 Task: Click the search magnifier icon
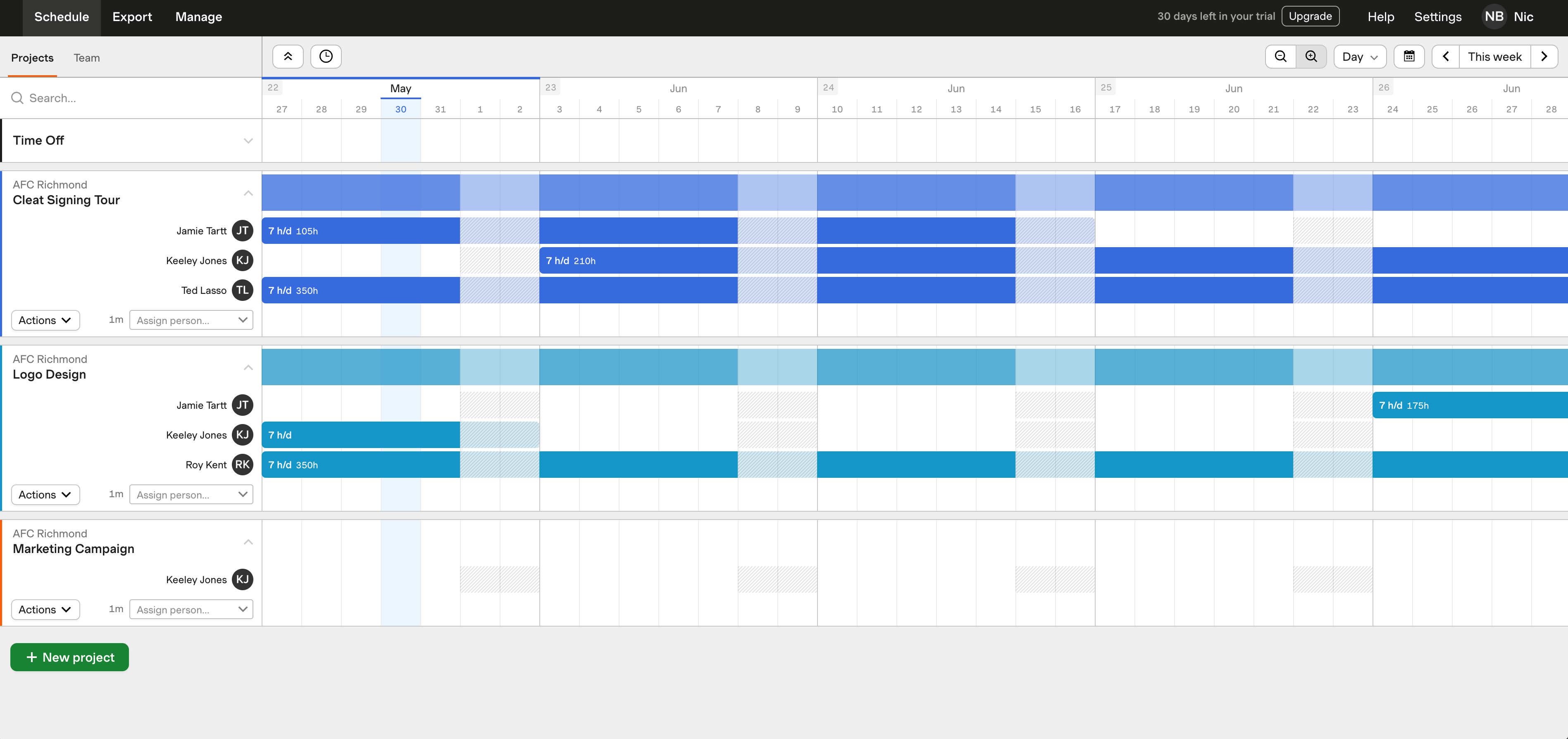coord(17,98)
